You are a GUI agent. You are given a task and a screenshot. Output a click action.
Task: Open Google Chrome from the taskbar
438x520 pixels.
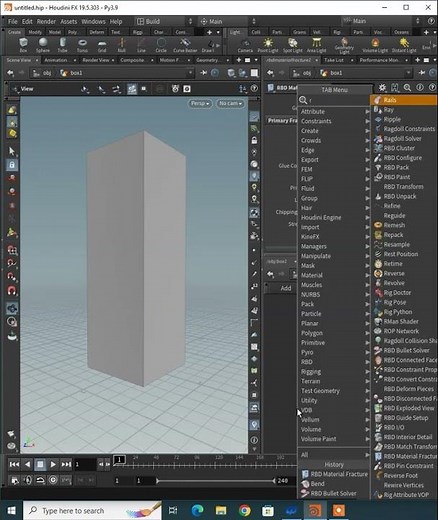click(x=245, y=510)
